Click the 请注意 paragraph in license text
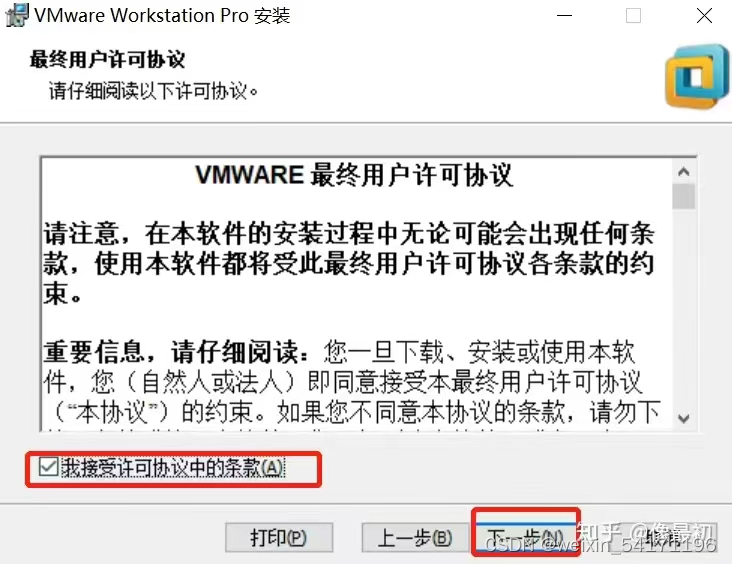The width and height of the screenshot is (732, 564). [x=349, y=263]
